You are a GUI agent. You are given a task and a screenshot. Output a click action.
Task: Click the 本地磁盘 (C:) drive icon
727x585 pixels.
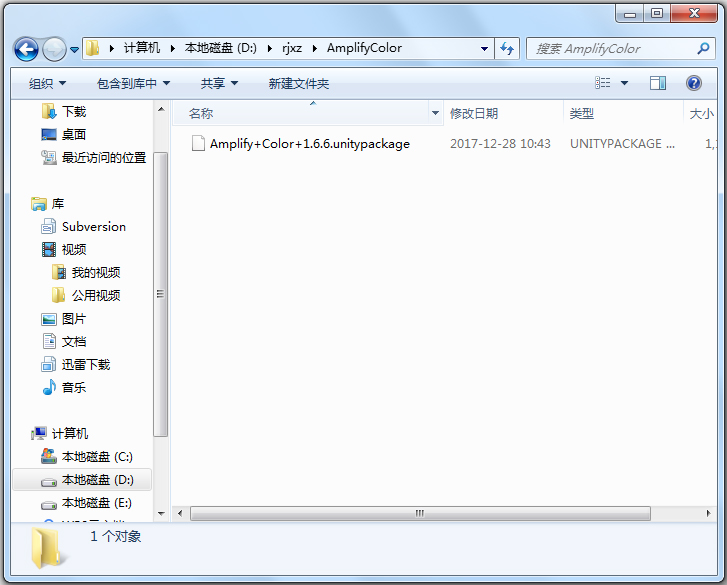(x=49, y=456)
